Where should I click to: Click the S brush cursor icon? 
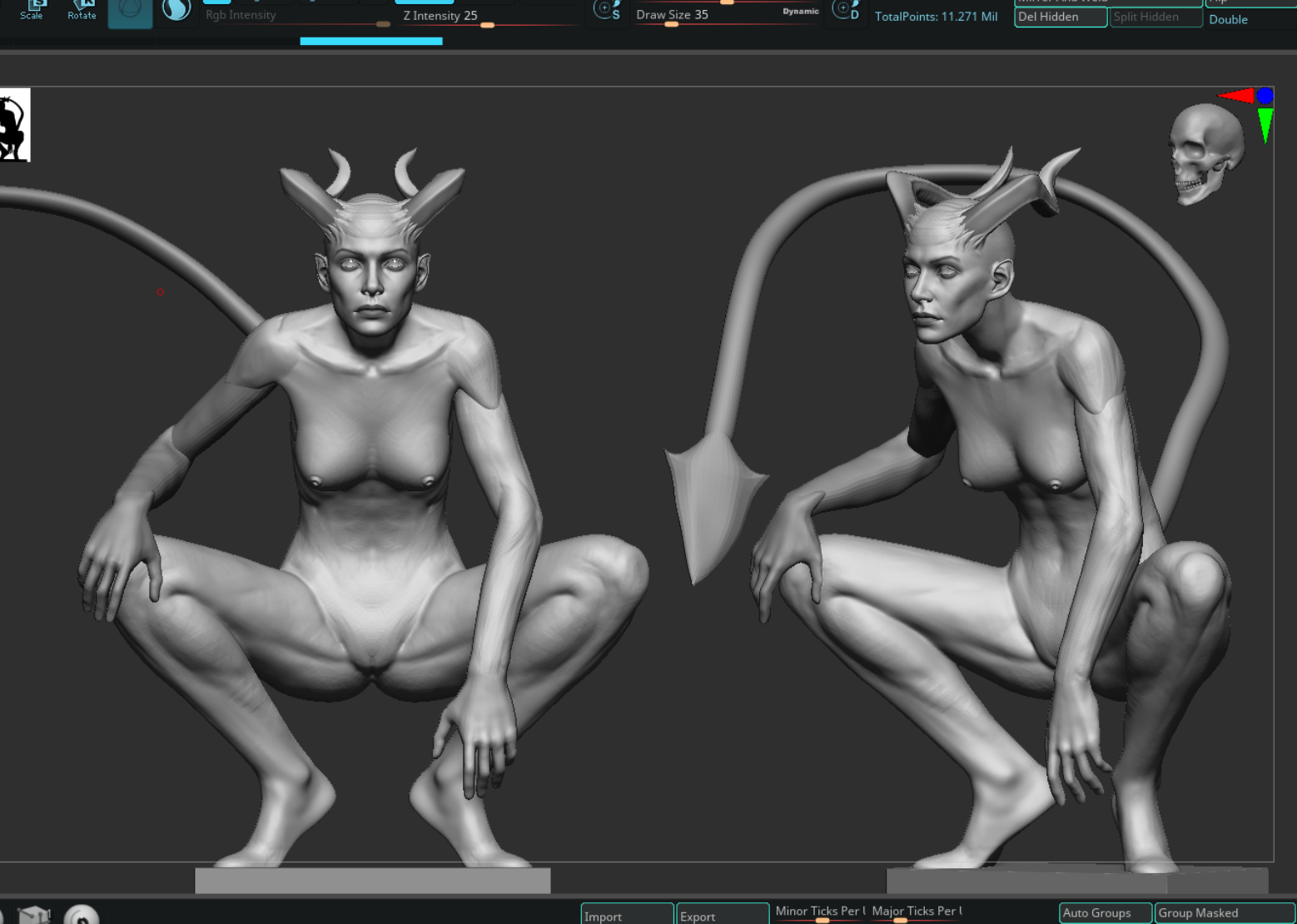click(607, 10)
